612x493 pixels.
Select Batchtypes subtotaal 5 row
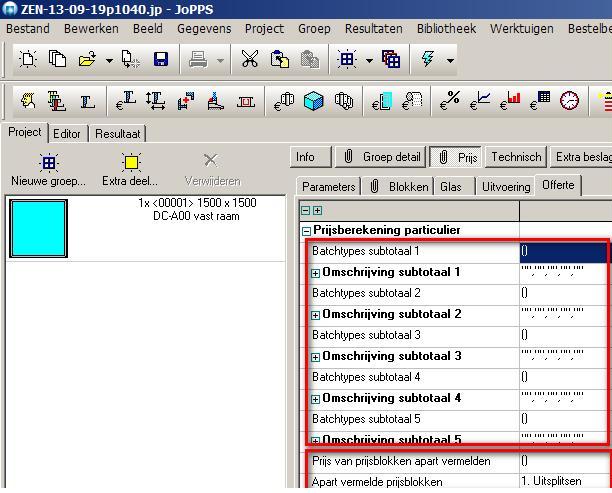454,420
